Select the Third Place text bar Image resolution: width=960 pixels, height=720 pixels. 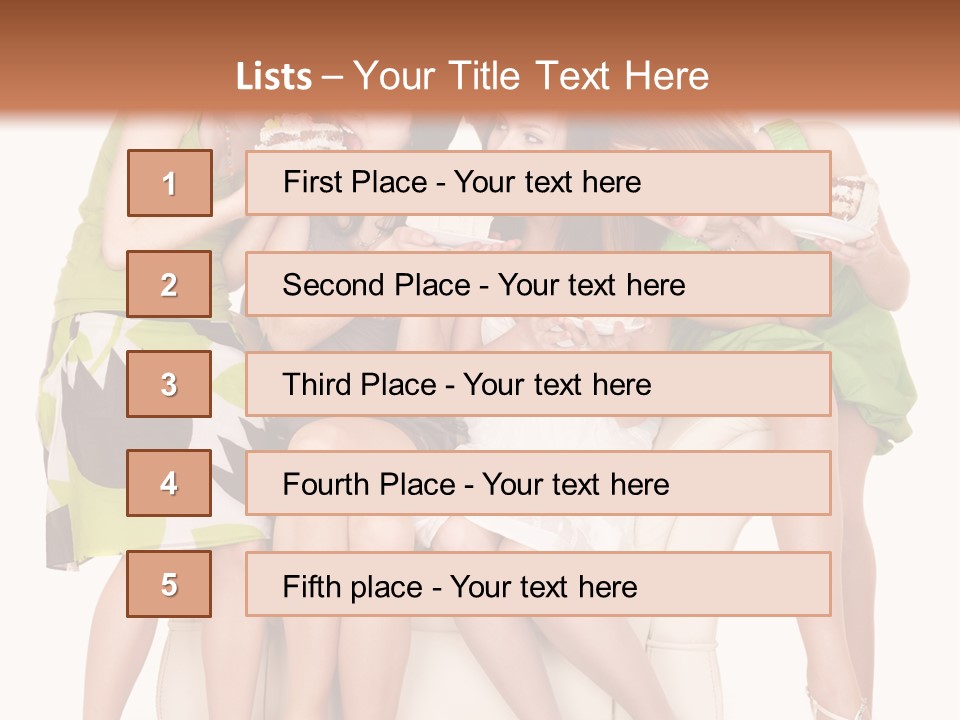point(538,384)
